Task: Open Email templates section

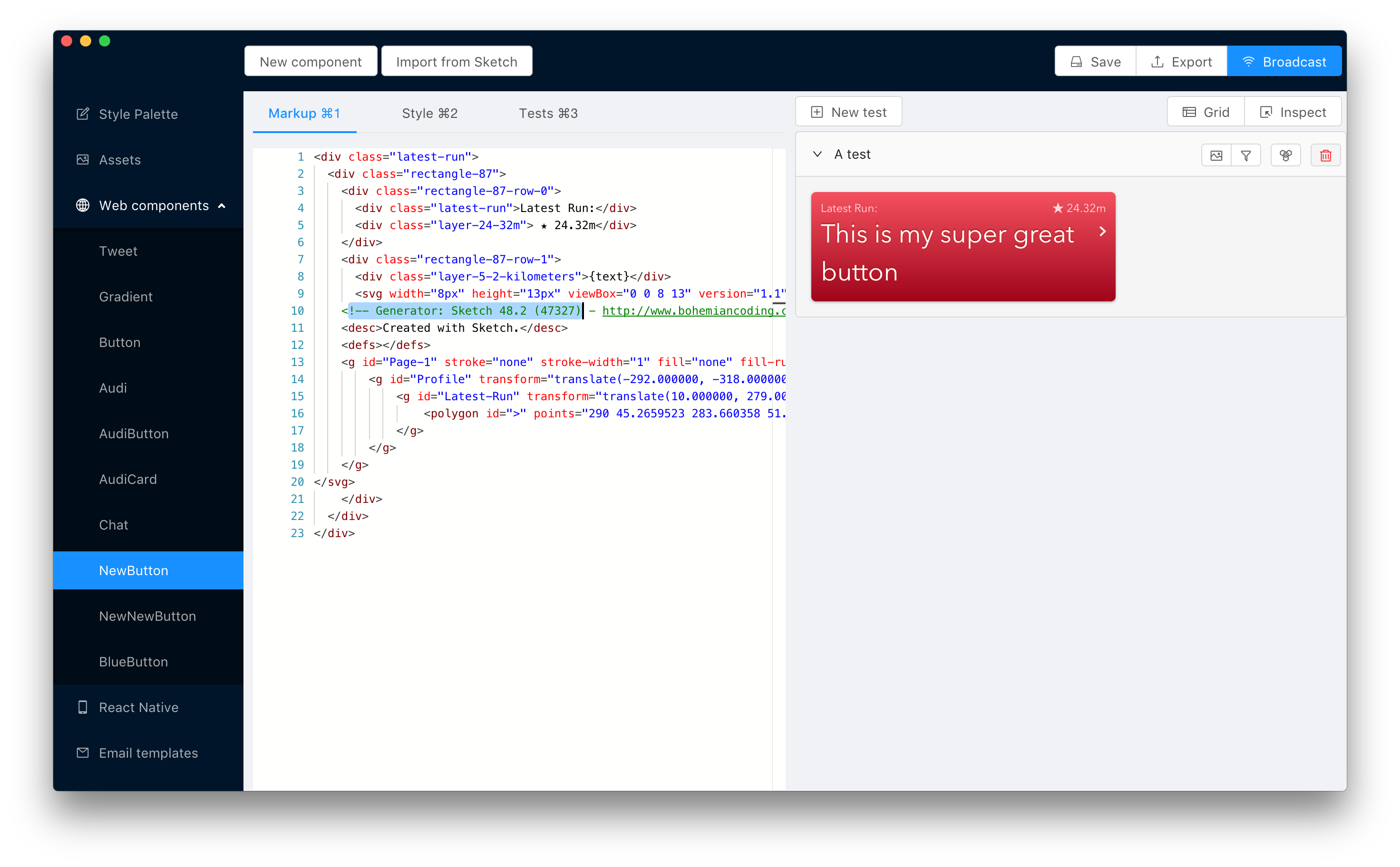Action: point(148,753)
